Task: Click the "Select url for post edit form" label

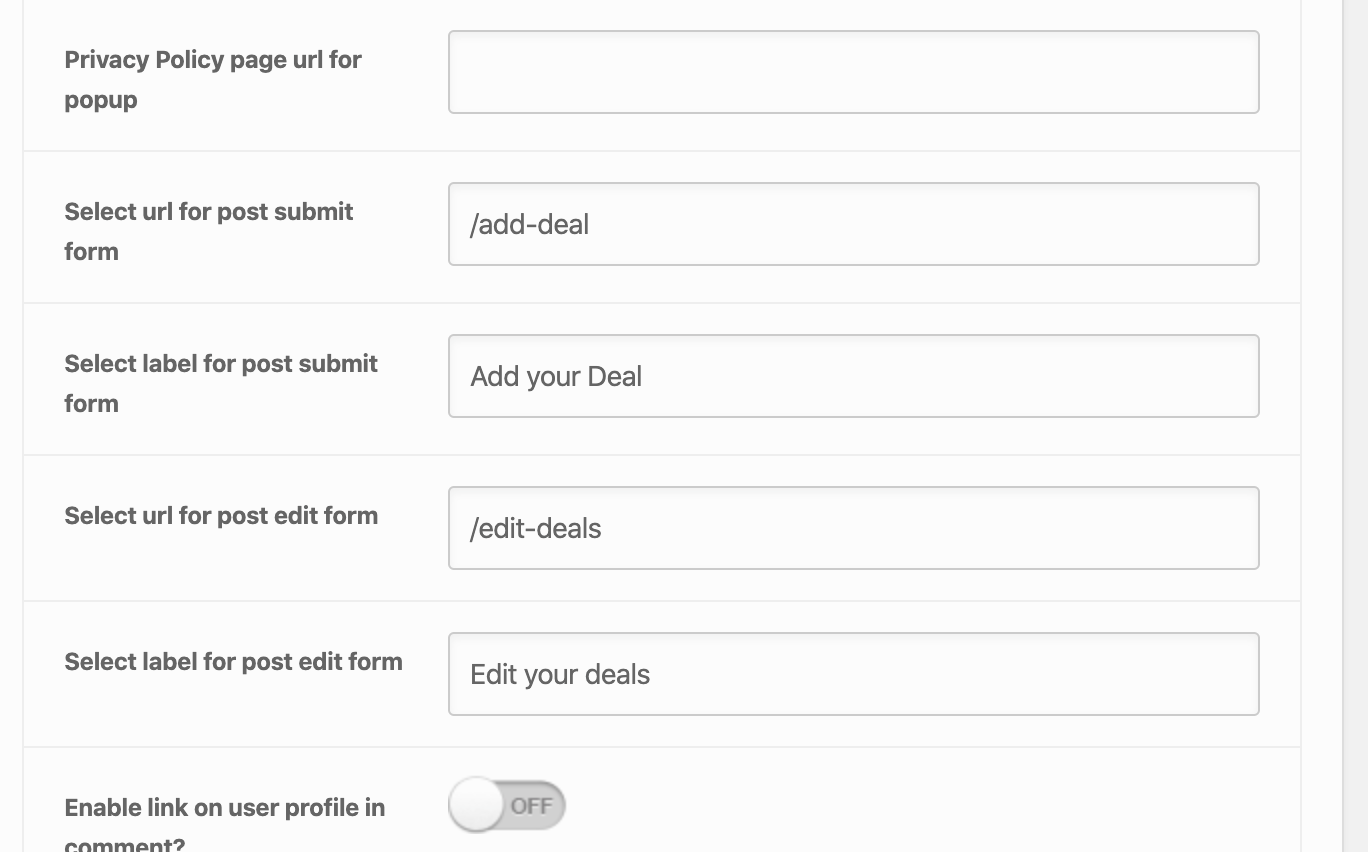Action: click(221, 516)
